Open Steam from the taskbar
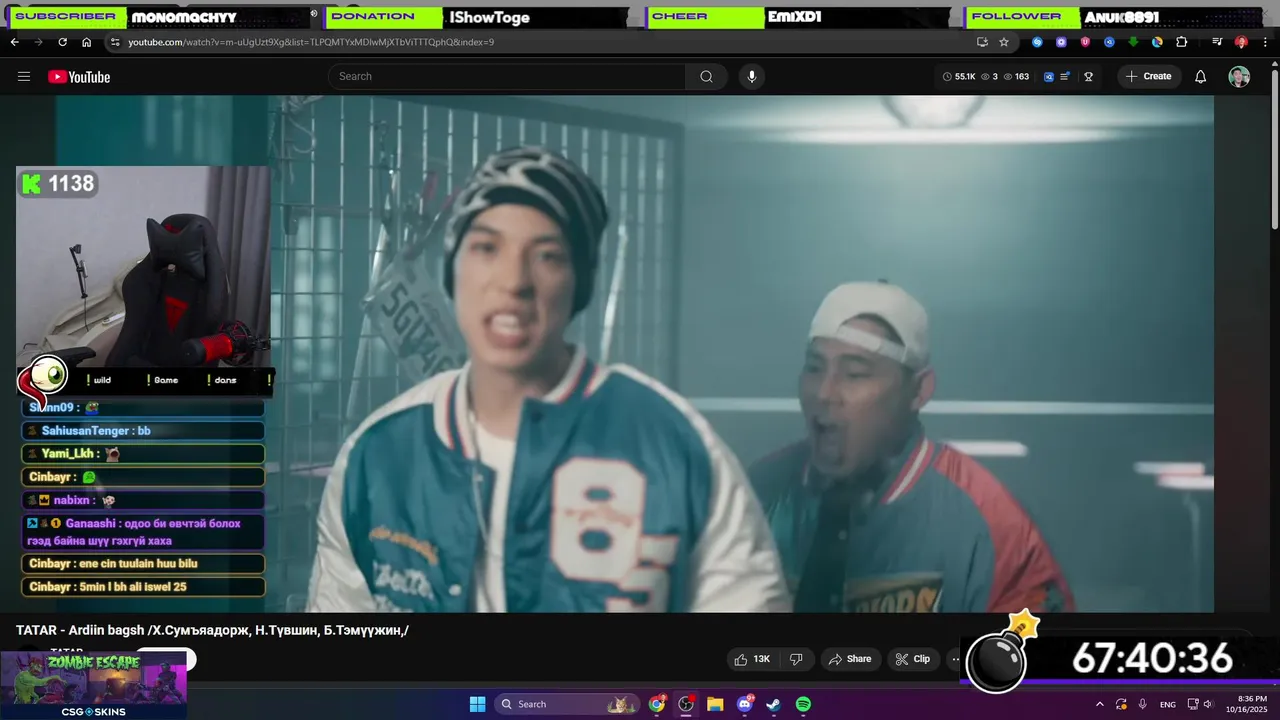 773,704
